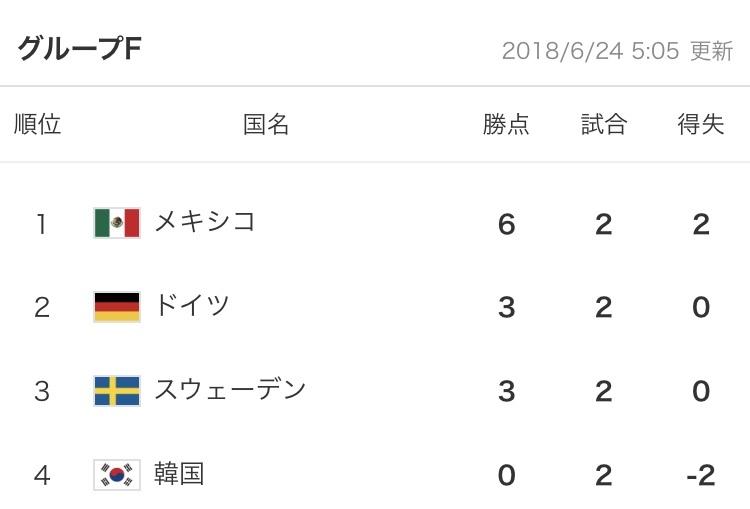Select the 順位 column header
750x509 pixels.
[38, 124]
